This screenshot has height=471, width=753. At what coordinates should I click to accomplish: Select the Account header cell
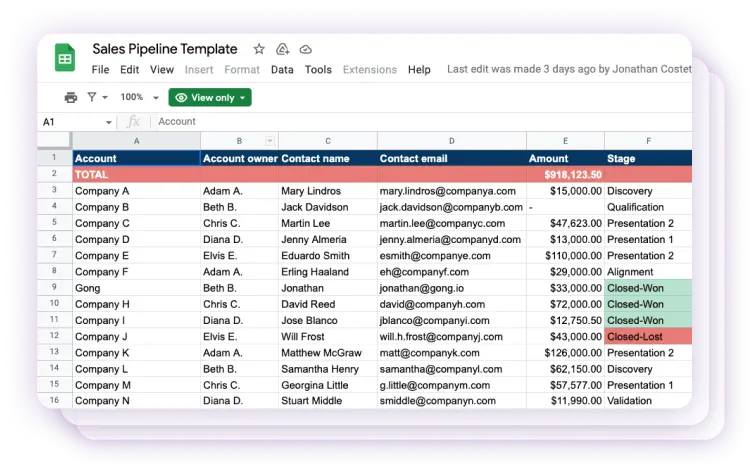click(x=136, y=158)
